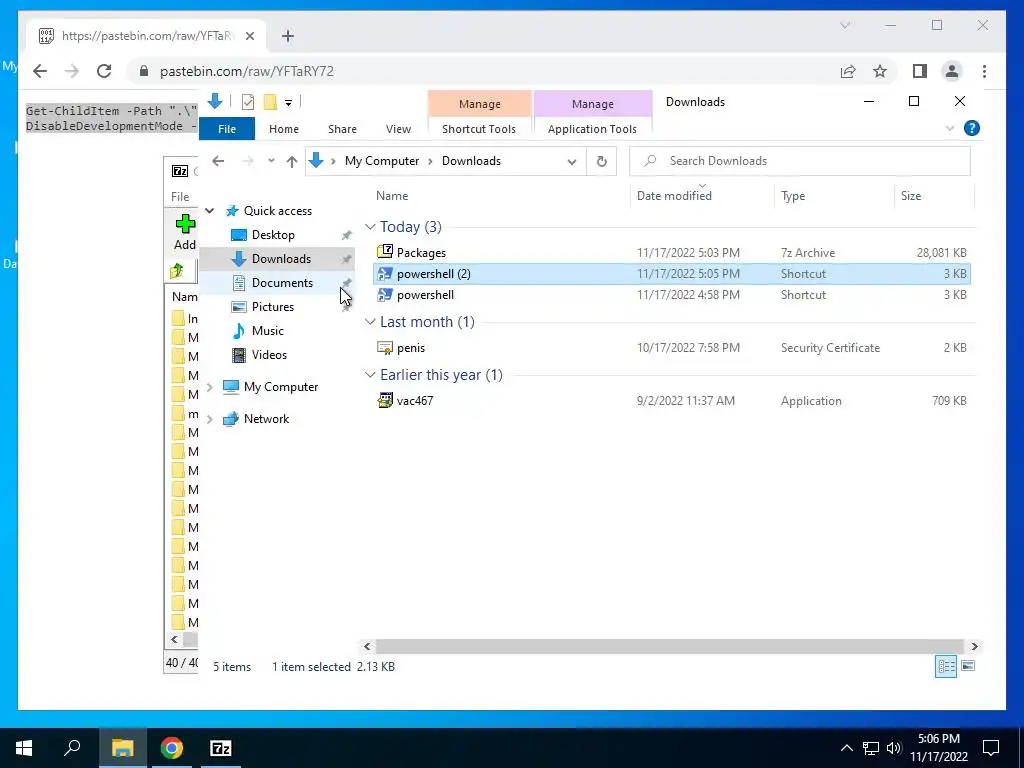This screenshot has height=768, width=1024.
Task: Switch to Details view layout
Action: [946, 666]
